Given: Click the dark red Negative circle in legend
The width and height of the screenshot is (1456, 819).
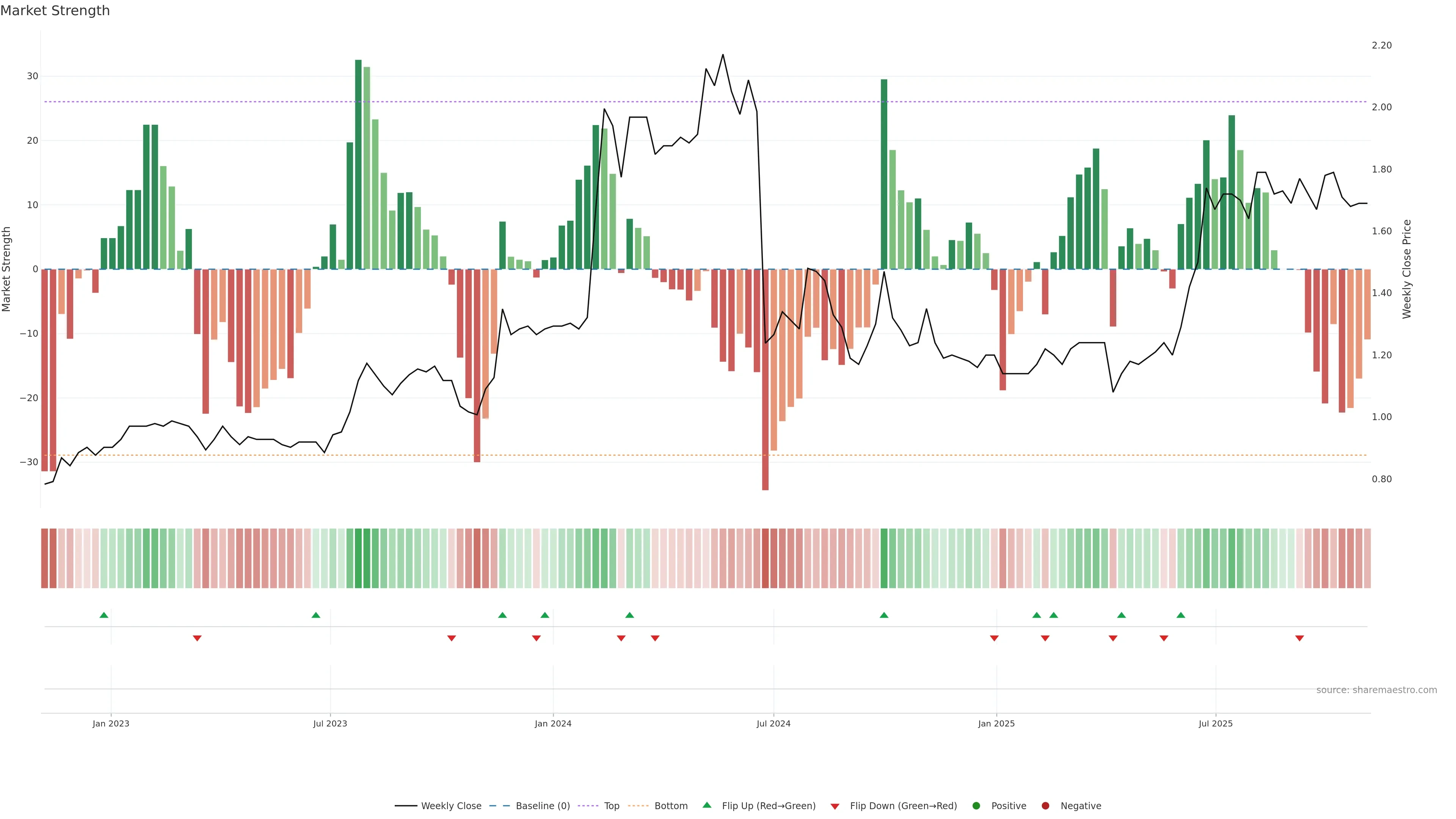Looking at the screenshot, I should [1045, 805].
